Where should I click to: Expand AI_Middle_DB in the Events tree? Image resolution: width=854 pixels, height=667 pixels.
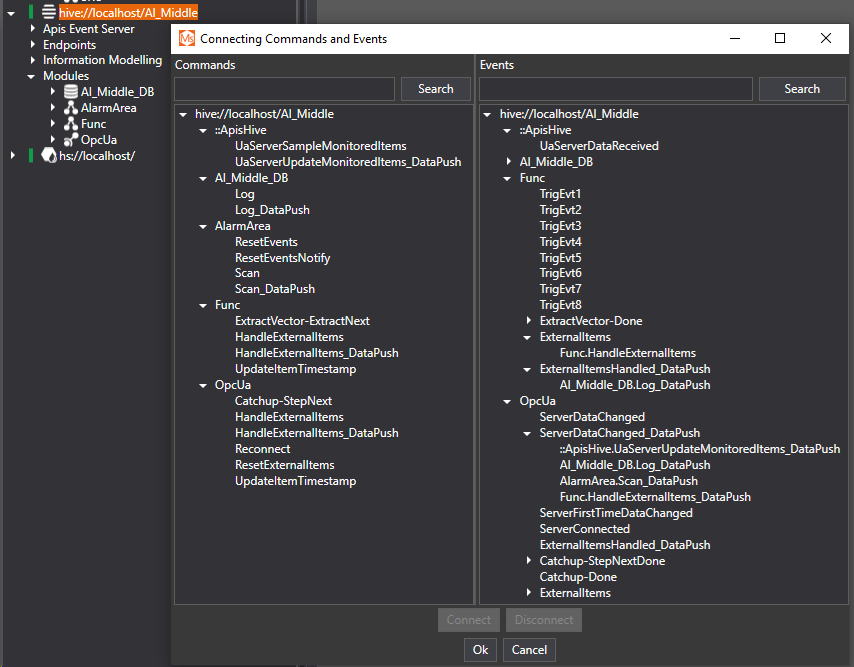(x=509, y=162)
